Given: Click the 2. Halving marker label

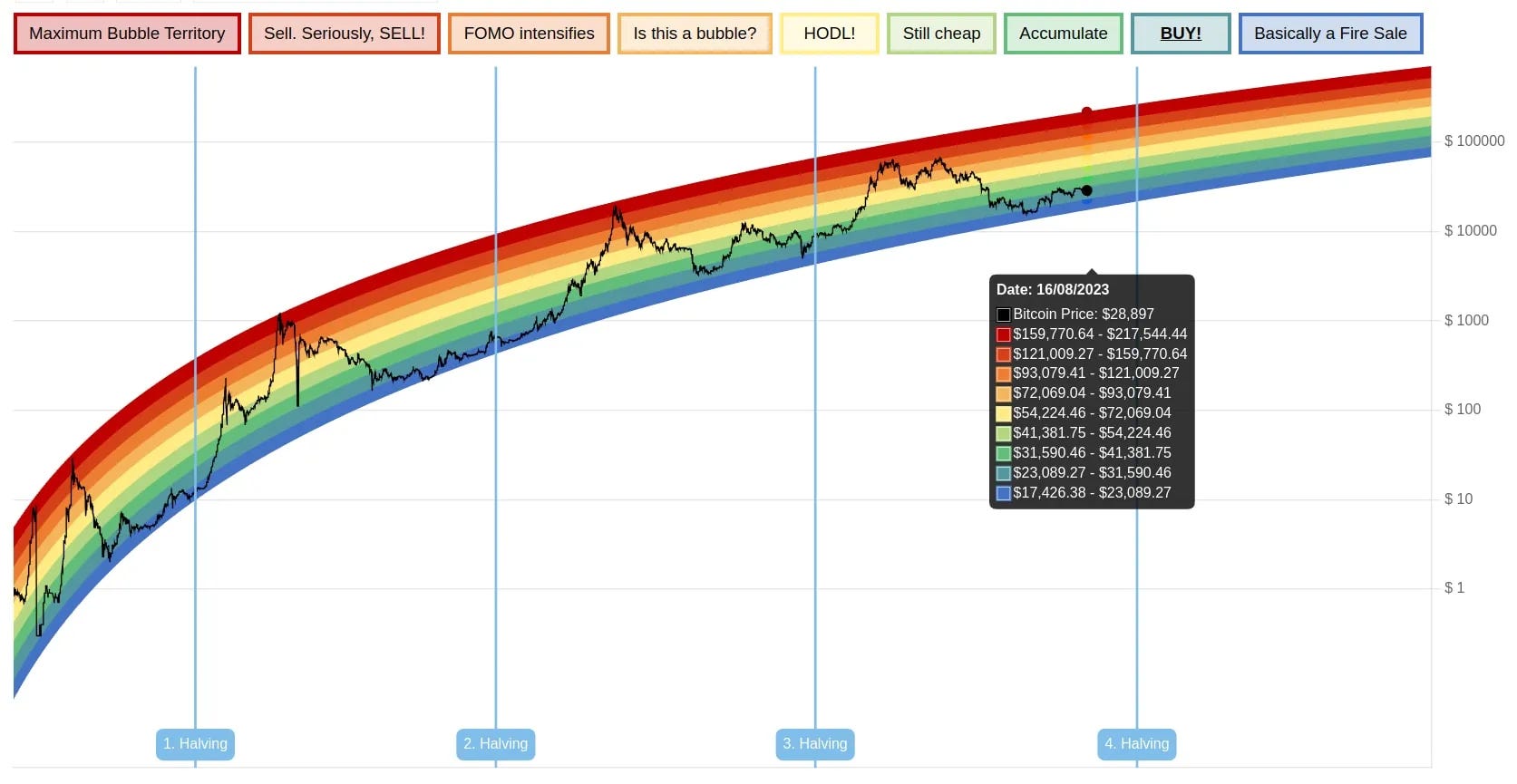Looking at the screenshot, I should pyautogui.click(x=495, y=744).
